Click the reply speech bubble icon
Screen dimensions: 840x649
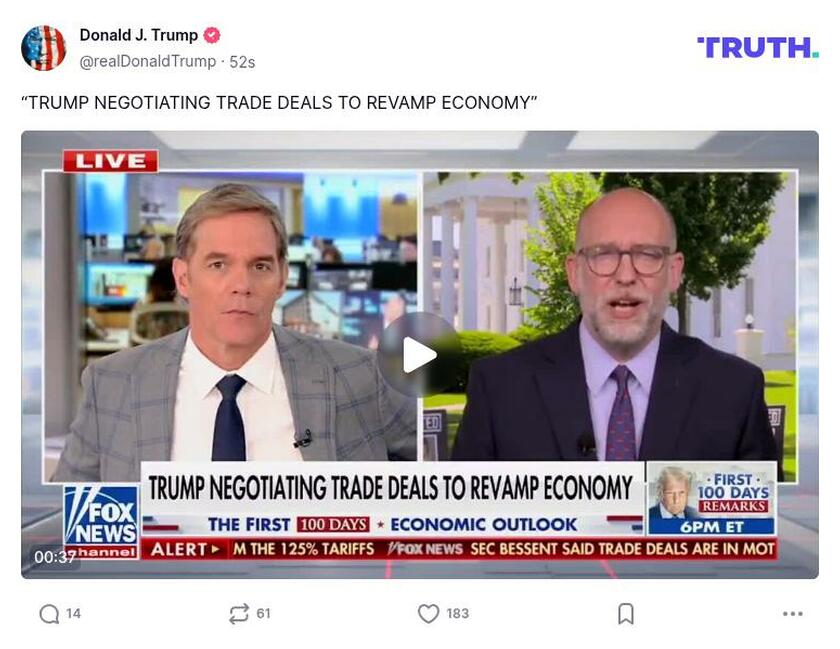49,614
